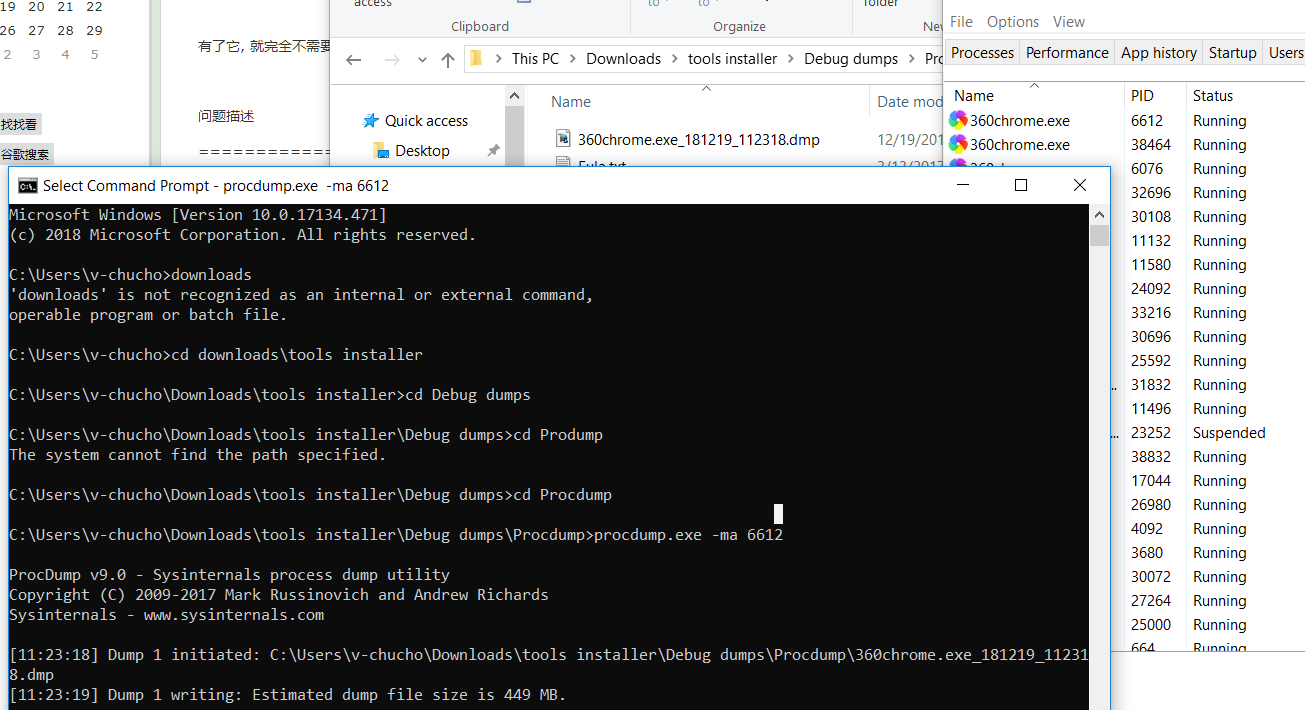This screenshot has height=710, width=1305.
Task: Click navigation pane scrollbar up arrow
Action: [514, 96]
